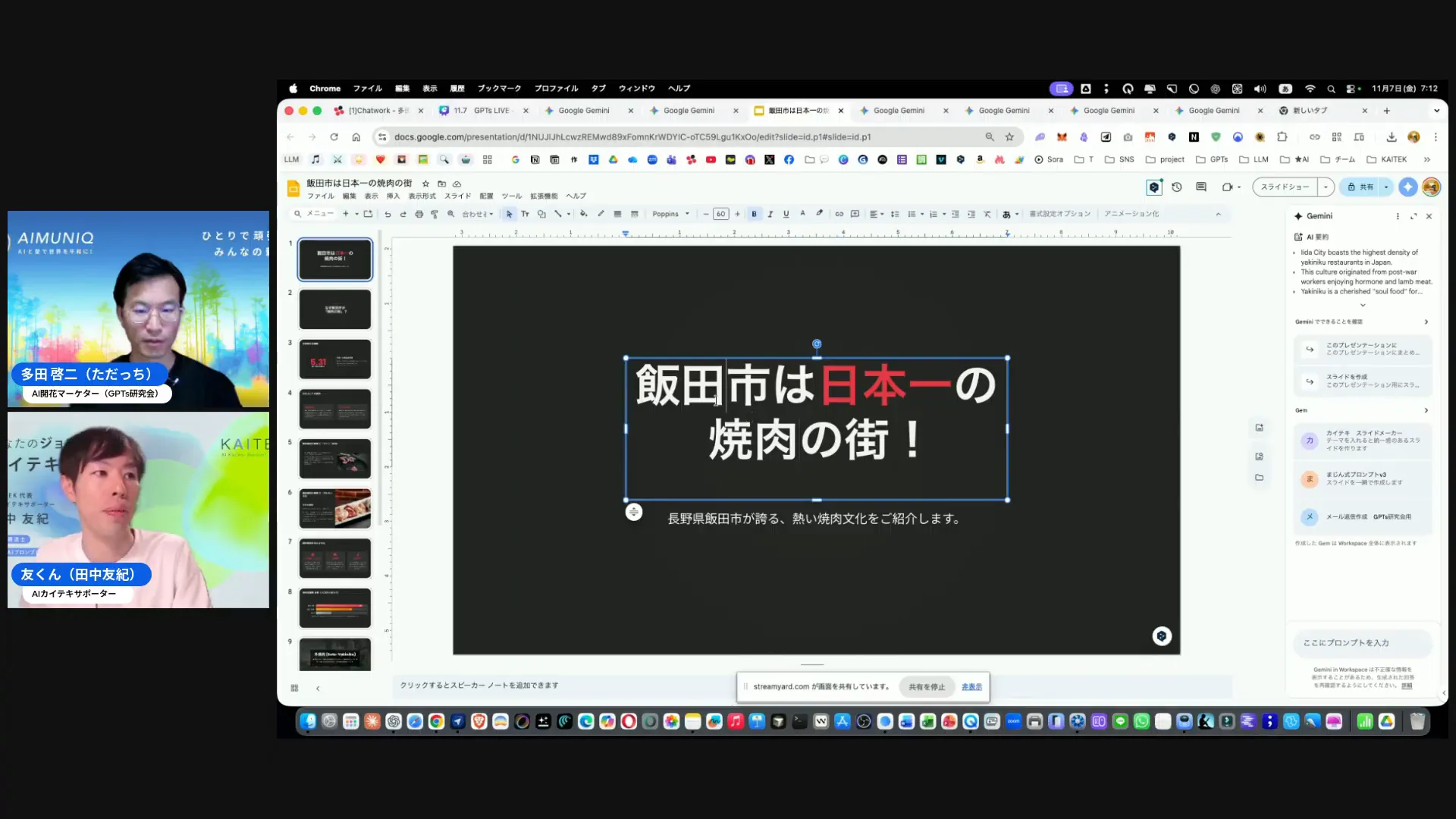Screen dimensions: 1456x819
Task: Click the insert comment icon in toolbar
Action: tap(855, 214)
